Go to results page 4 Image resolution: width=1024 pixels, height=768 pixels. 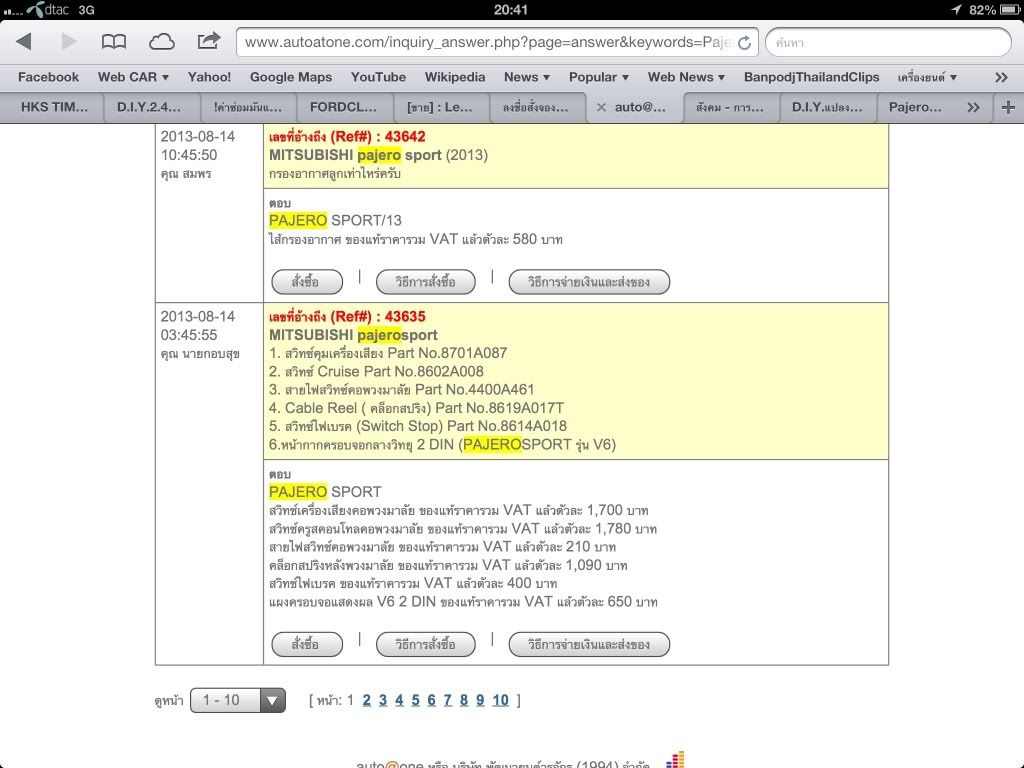(x=399, y=700)
